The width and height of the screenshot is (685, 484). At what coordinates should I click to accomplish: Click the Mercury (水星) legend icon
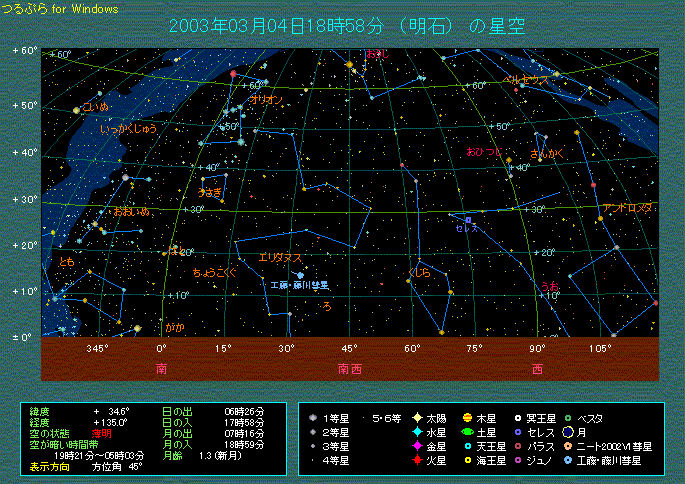pyautogui.click(x=416, y=432)
